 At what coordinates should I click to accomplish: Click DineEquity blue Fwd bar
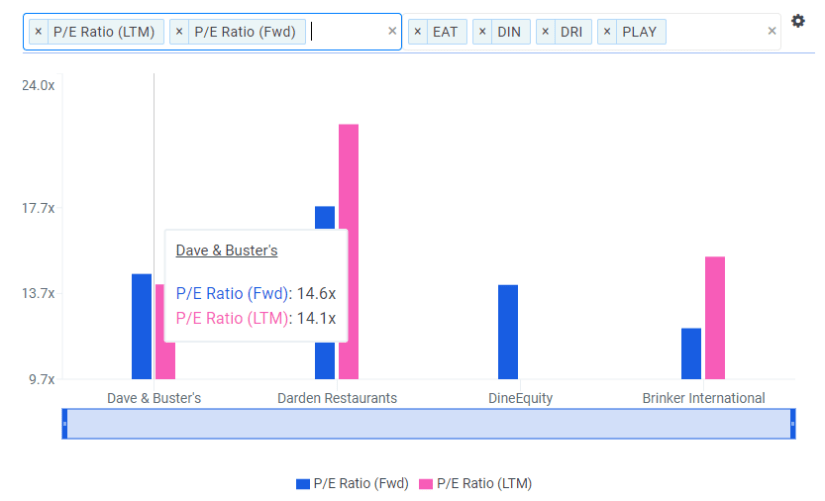coord(508,332)
